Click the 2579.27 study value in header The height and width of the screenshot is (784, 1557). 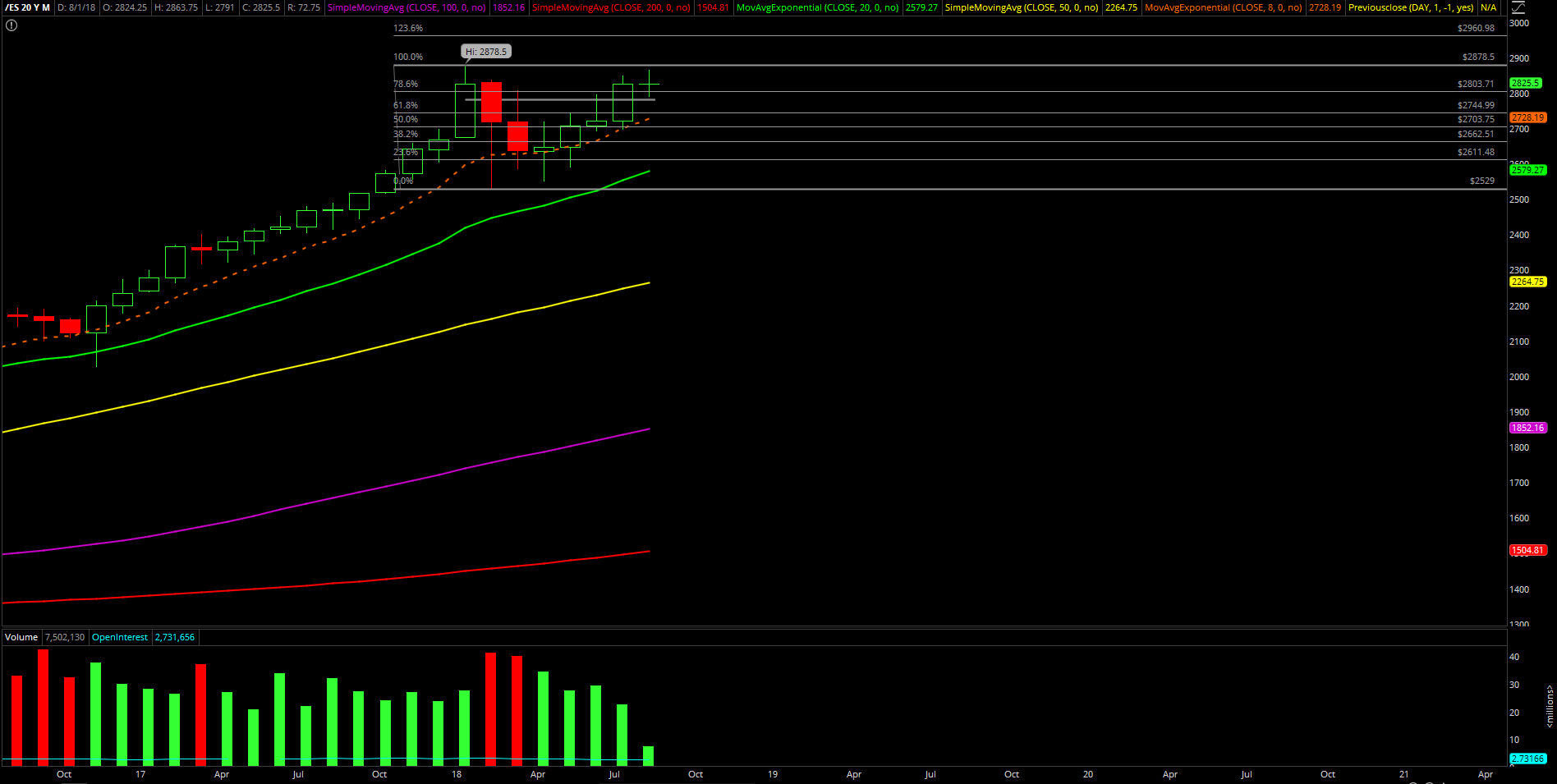click(921, 7)
